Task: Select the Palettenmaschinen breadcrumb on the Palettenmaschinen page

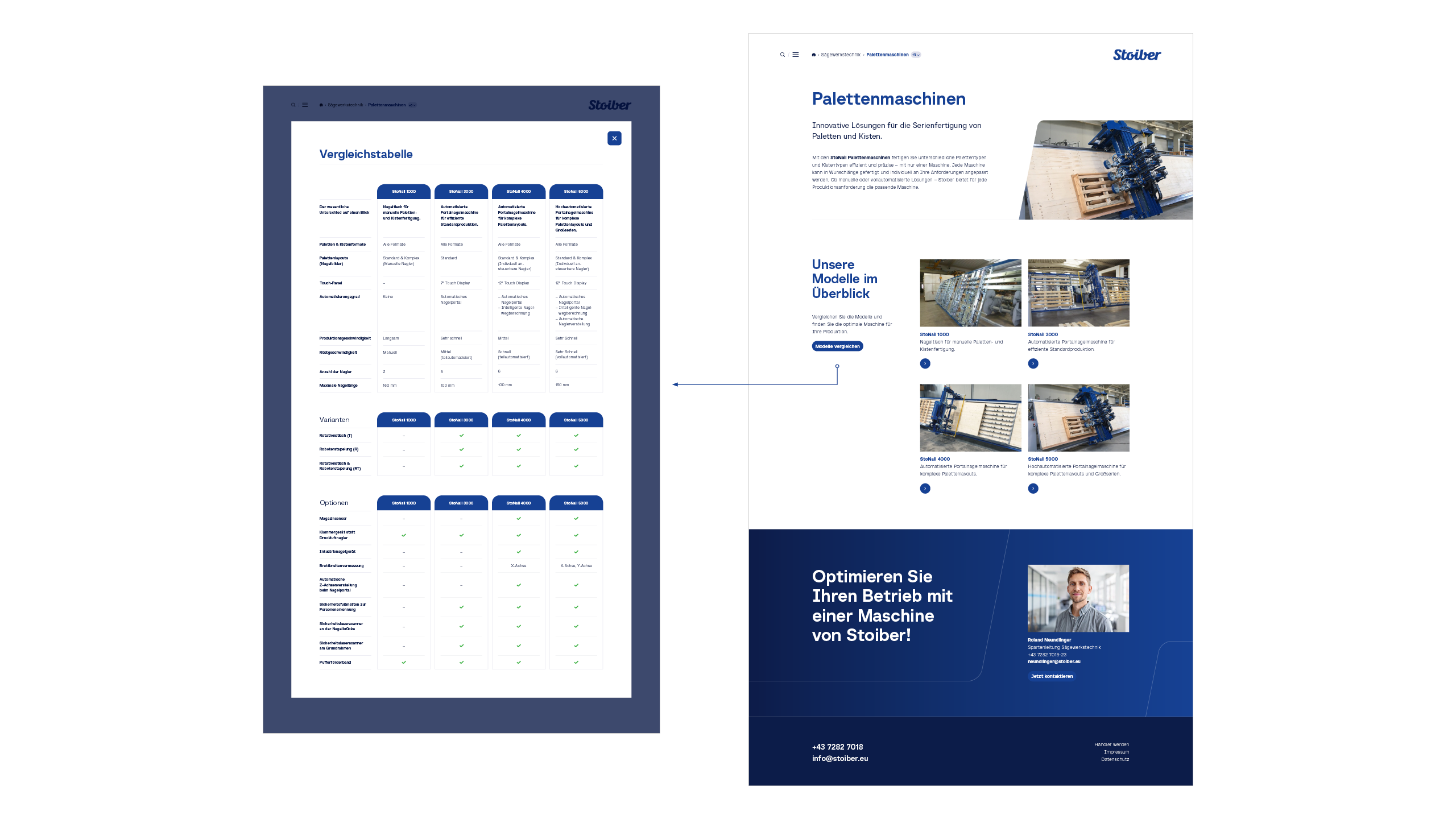Action: tap(887, 55)
